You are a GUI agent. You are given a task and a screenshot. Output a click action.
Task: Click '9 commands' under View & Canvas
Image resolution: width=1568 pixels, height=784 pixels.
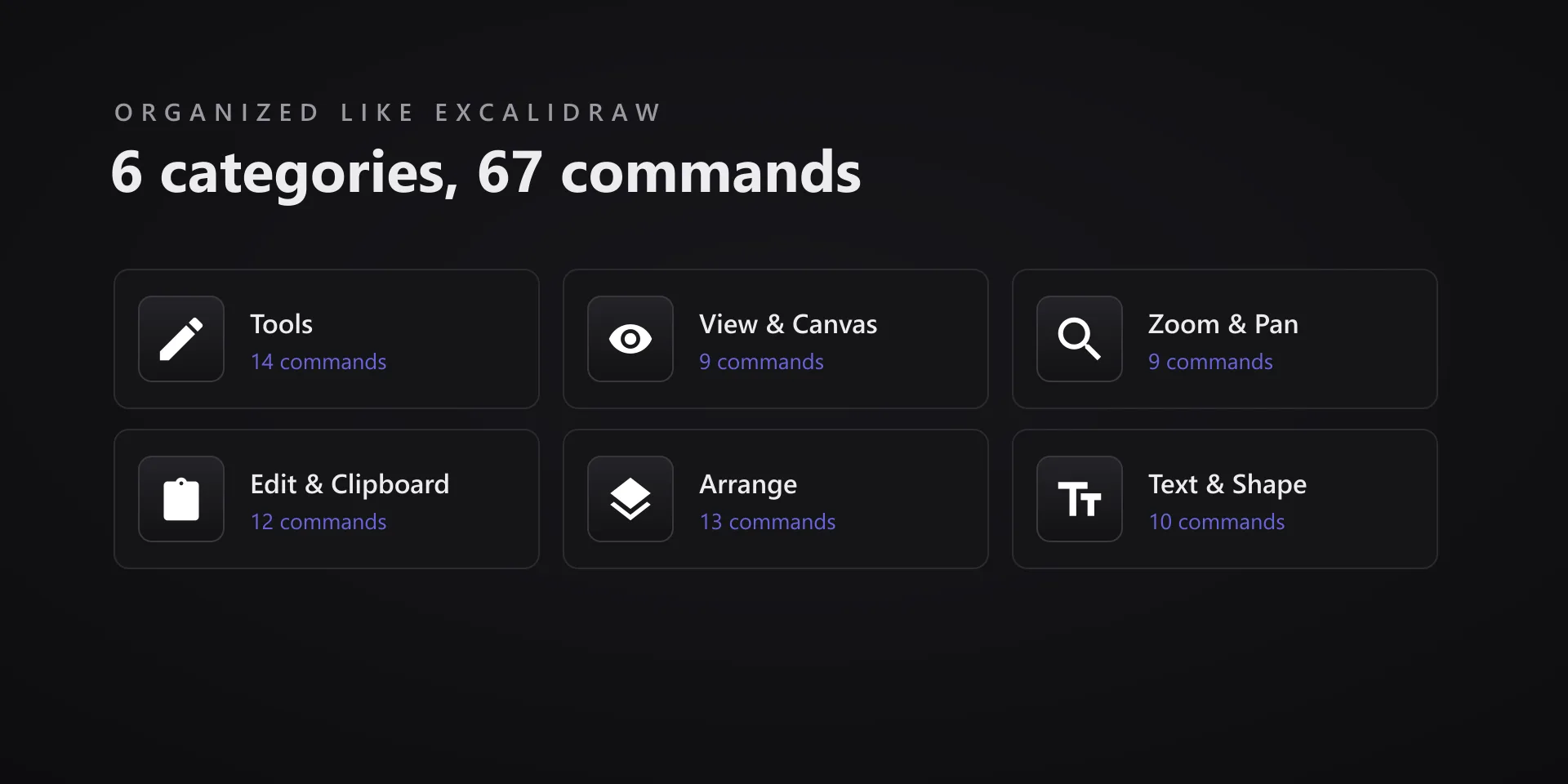(761, 362)
